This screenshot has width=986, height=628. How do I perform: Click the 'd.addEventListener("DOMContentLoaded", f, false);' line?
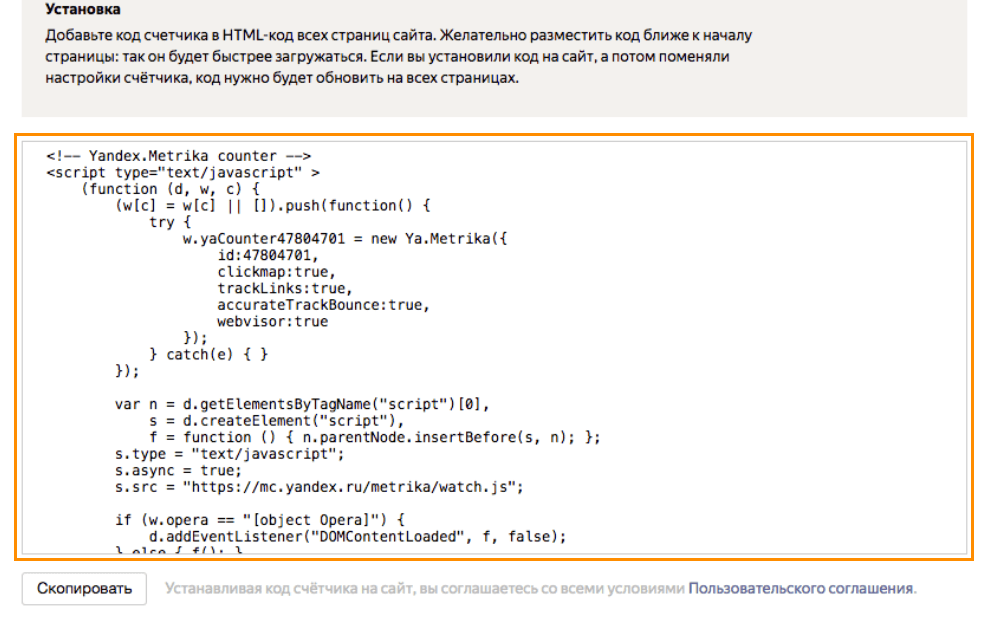(x=357, y=536)
